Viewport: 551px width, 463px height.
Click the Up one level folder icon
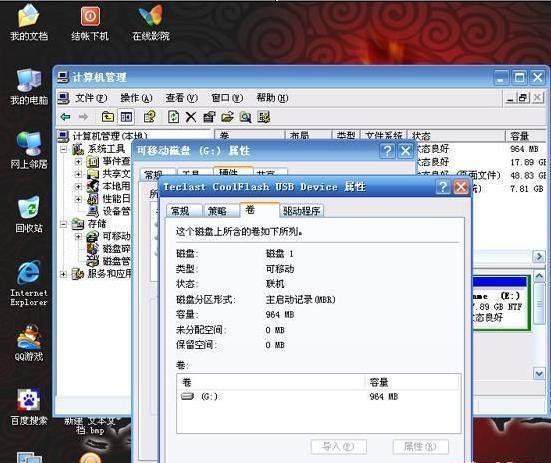[108, 117]
